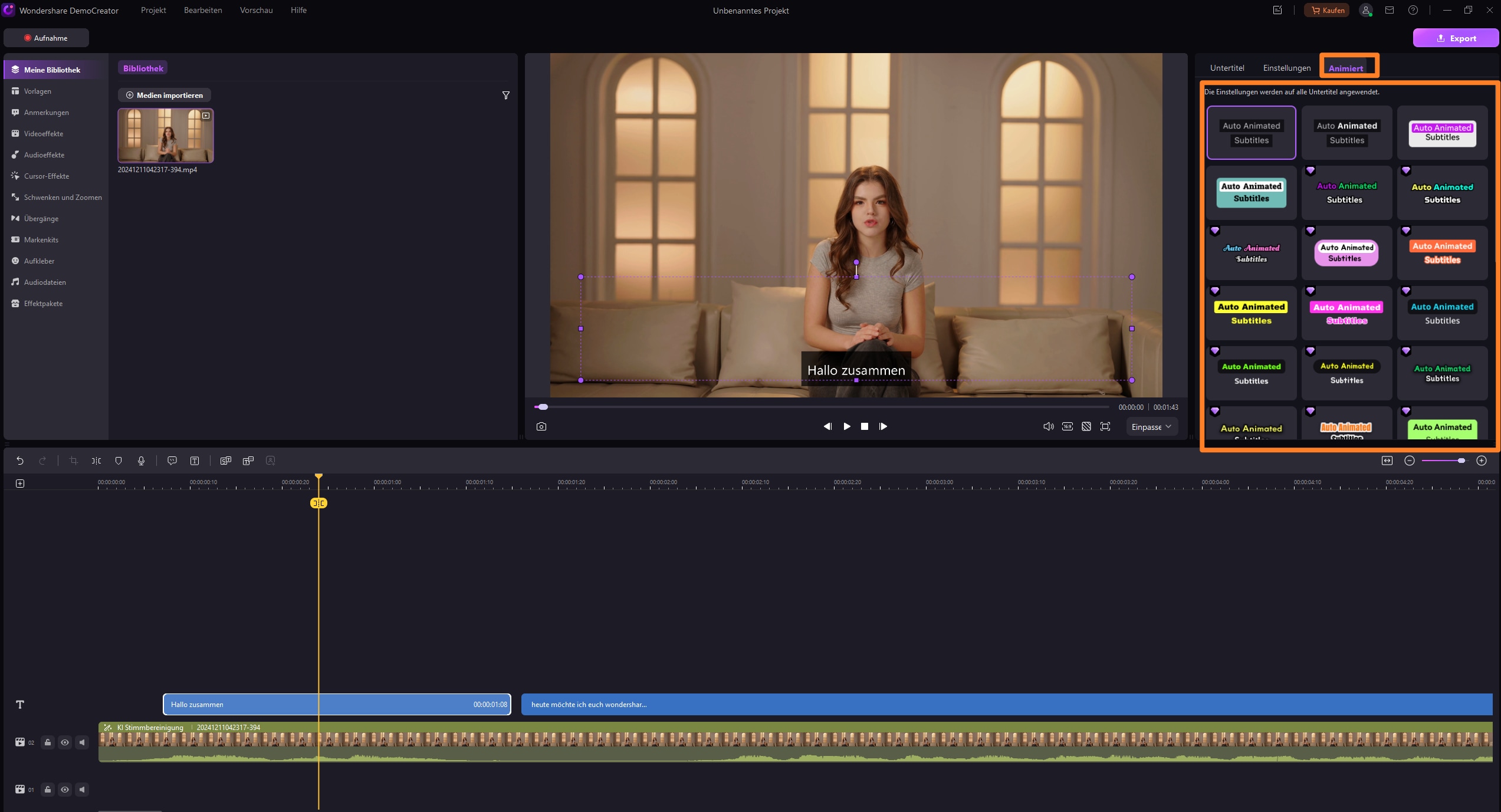Select the 'Hallo zusammen' subtitle clip
Image resolution: width=1501 pixels, height=812 pixels.
pyautogui.click(x=337, y=704)
